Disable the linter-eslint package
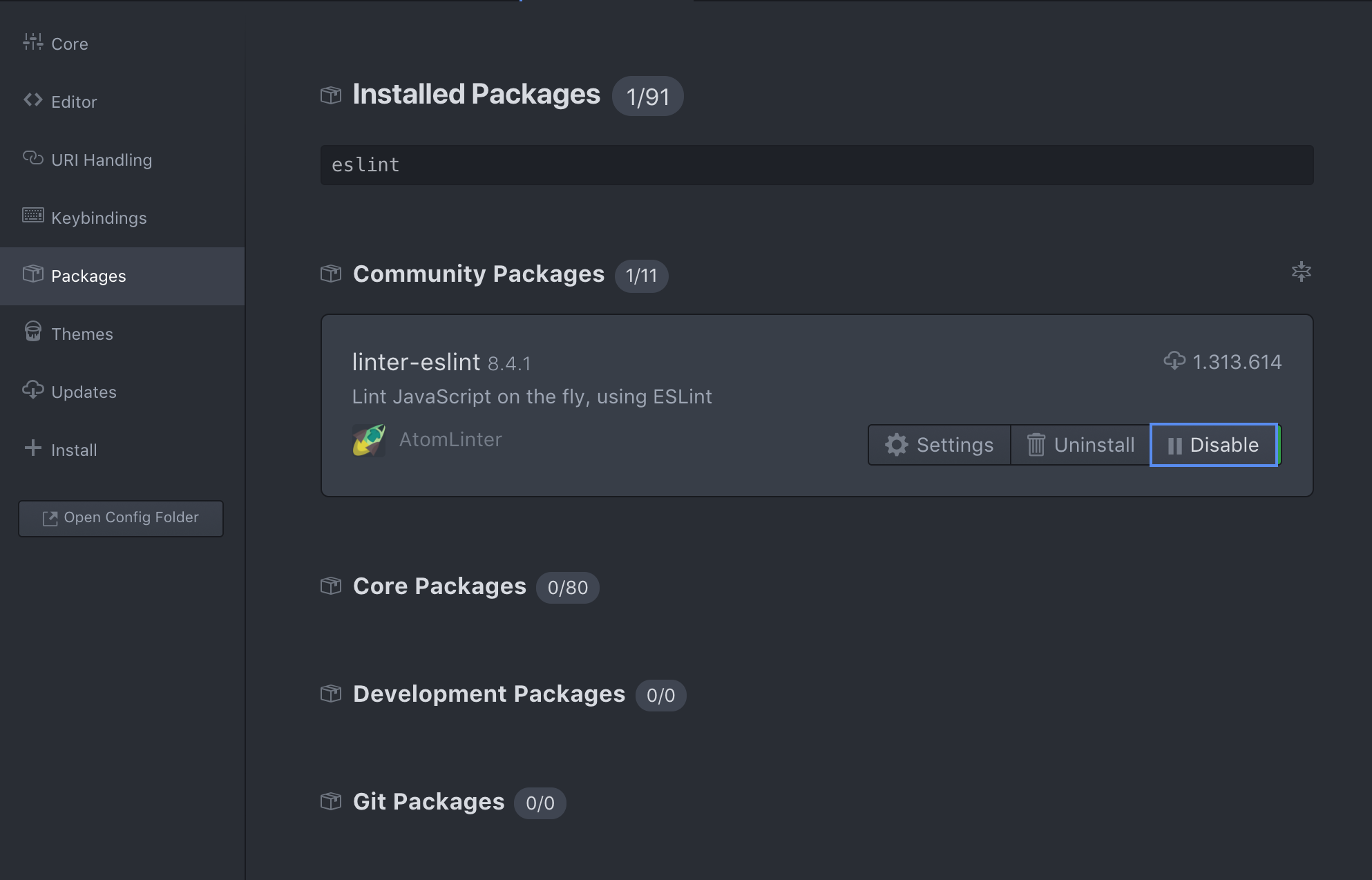This screenshot has height=880, width=1372. coord(1214,445)
